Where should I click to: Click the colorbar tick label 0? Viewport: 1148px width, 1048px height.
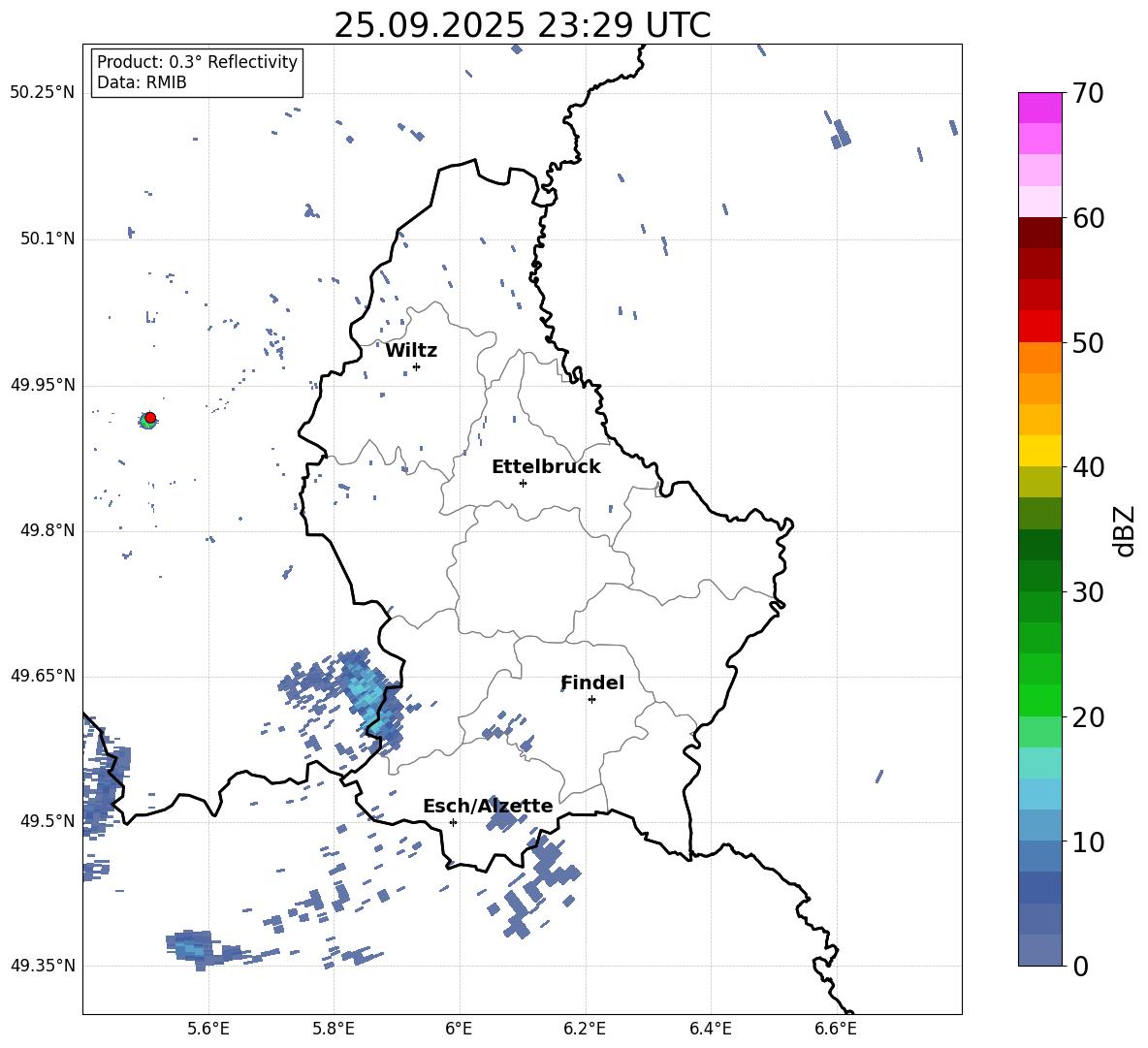click(1081, 966)
